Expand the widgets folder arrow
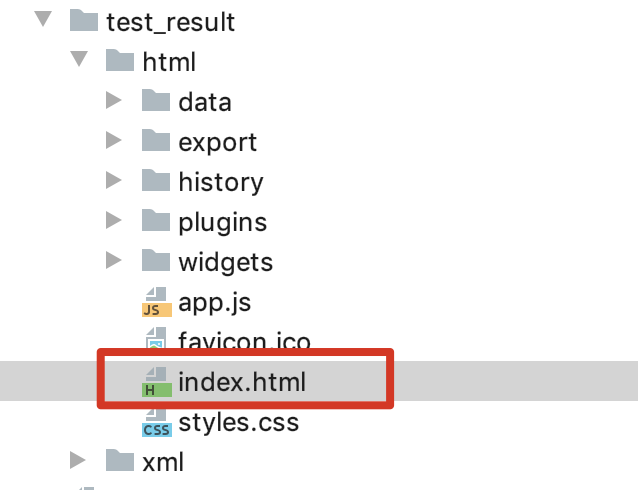 pyautogui.click(x=114, y=261)
